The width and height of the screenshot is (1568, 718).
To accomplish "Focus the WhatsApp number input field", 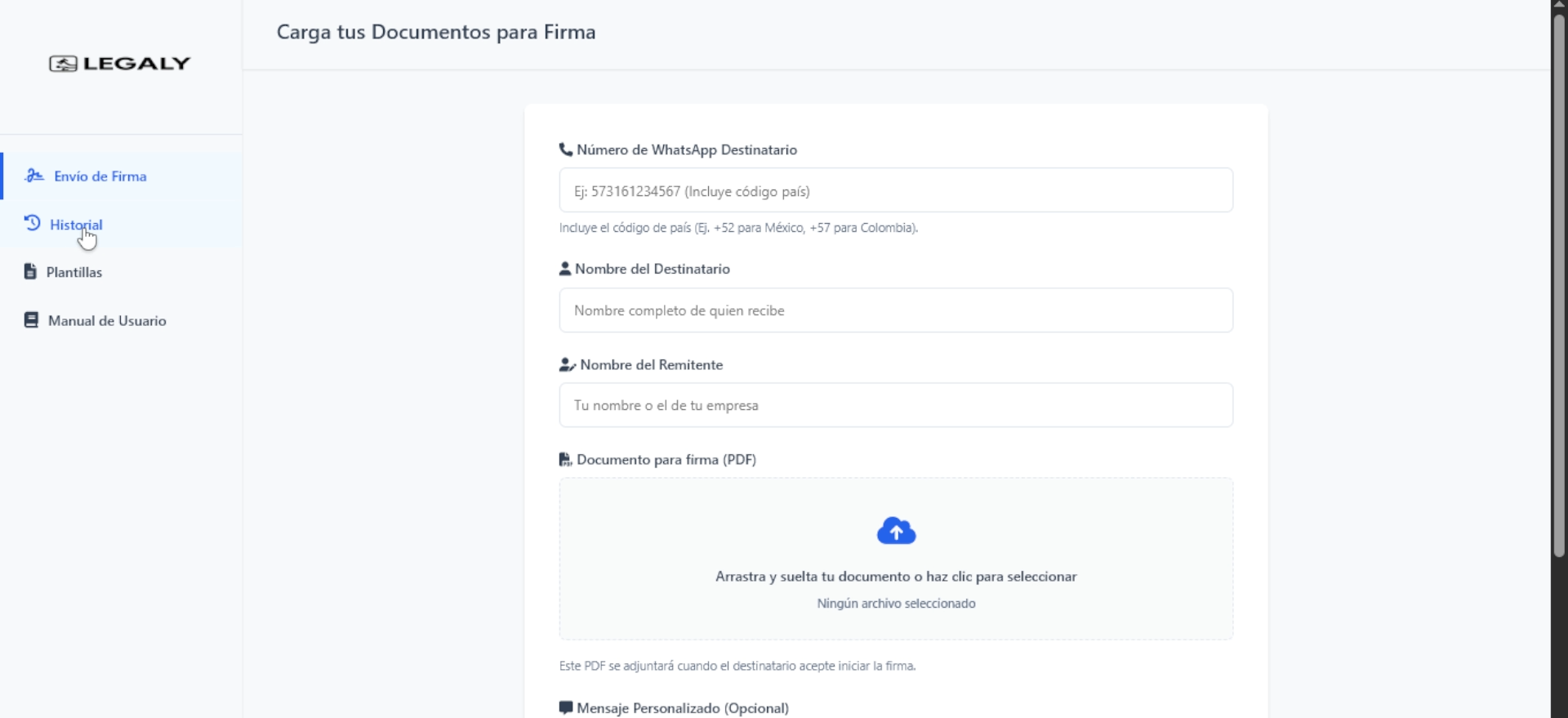I will click(896, 191).
